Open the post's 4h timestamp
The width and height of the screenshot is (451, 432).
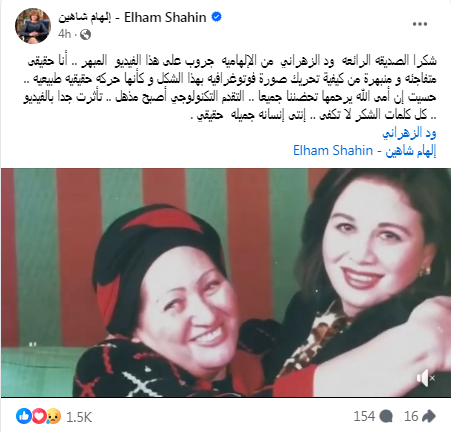(64, 34)
